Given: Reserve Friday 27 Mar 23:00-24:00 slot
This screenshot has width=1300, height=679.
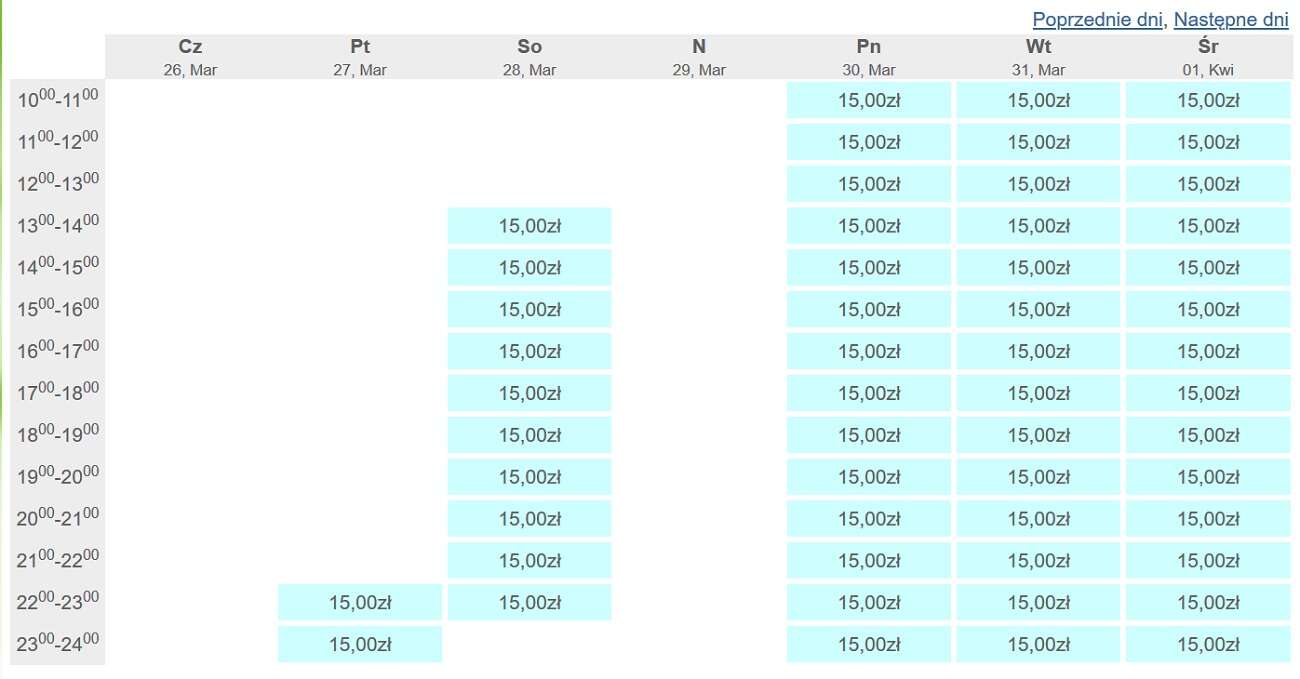Looking at the screenshot, I should tap(360, 645).
